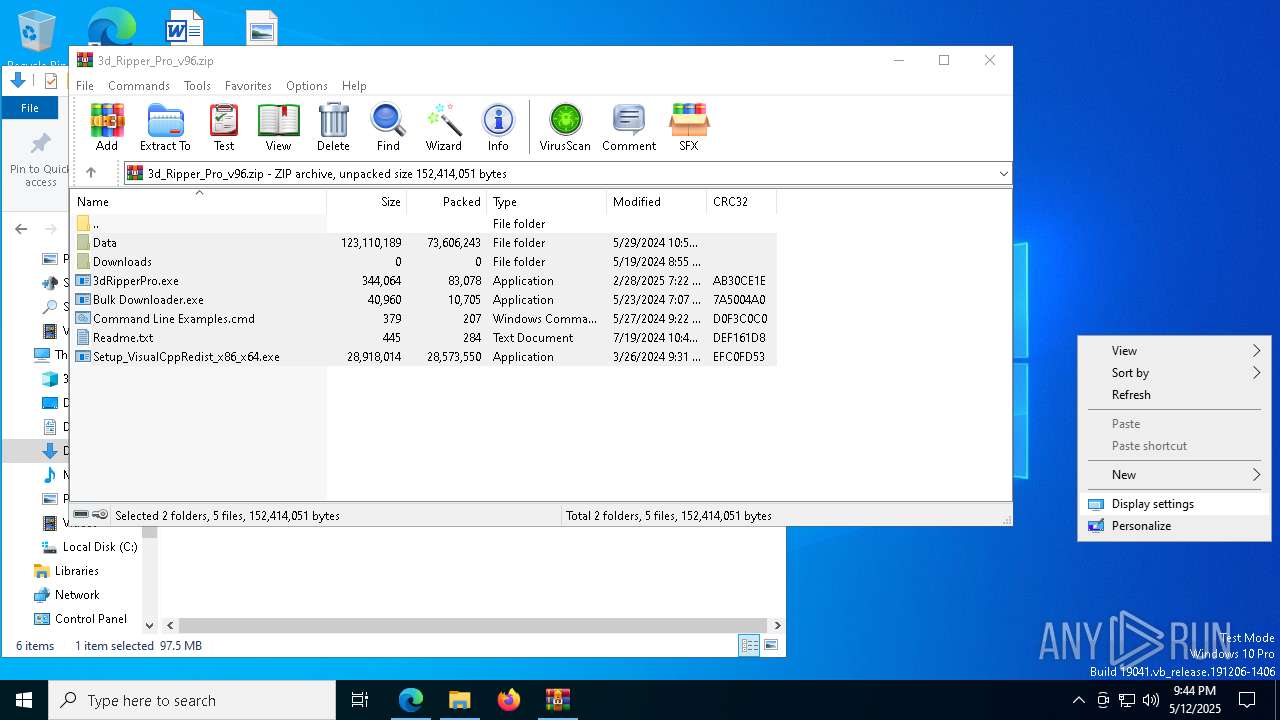The width and height of the screenshot is (1280, 720).
Task: Show hidden system tray icons
Action: point(1078,700)
